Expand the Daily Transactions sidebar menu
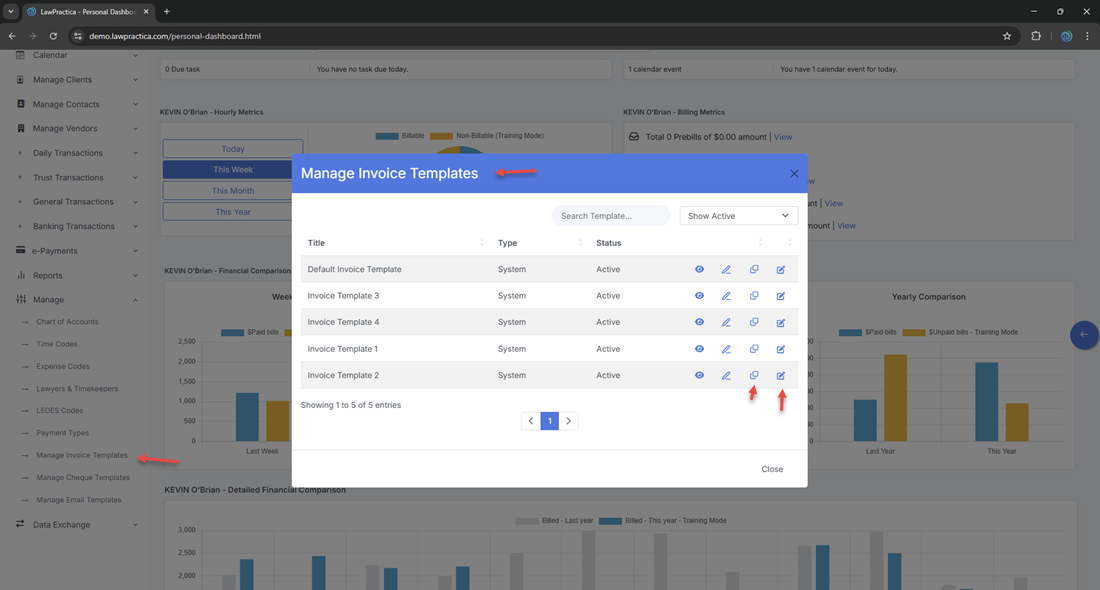The height and width of the screenshot is (590, 1100). 78,153
